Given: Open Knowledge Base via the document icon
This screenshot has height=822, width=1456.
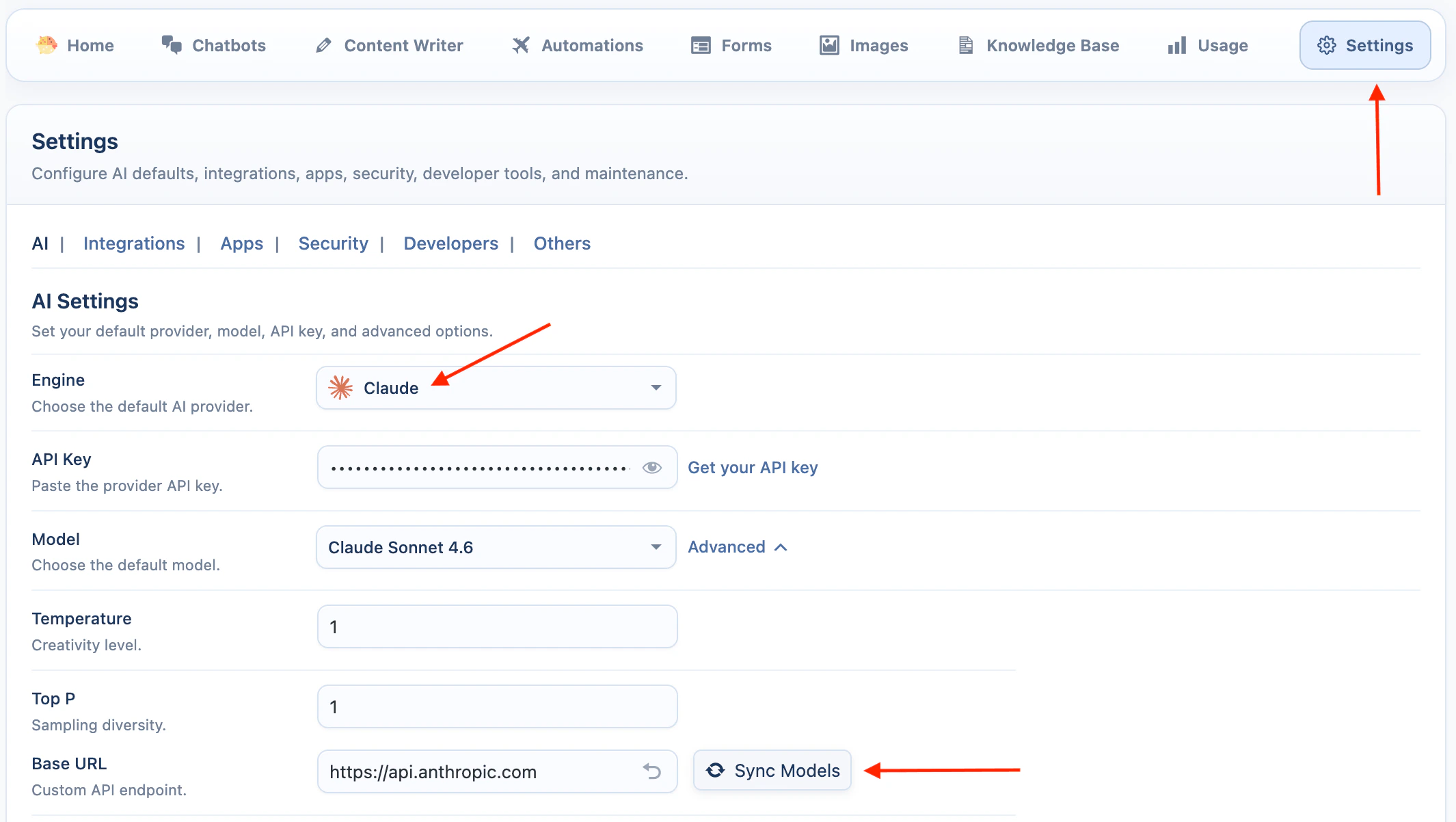Looking at the screenshot, I should (966, 45).
